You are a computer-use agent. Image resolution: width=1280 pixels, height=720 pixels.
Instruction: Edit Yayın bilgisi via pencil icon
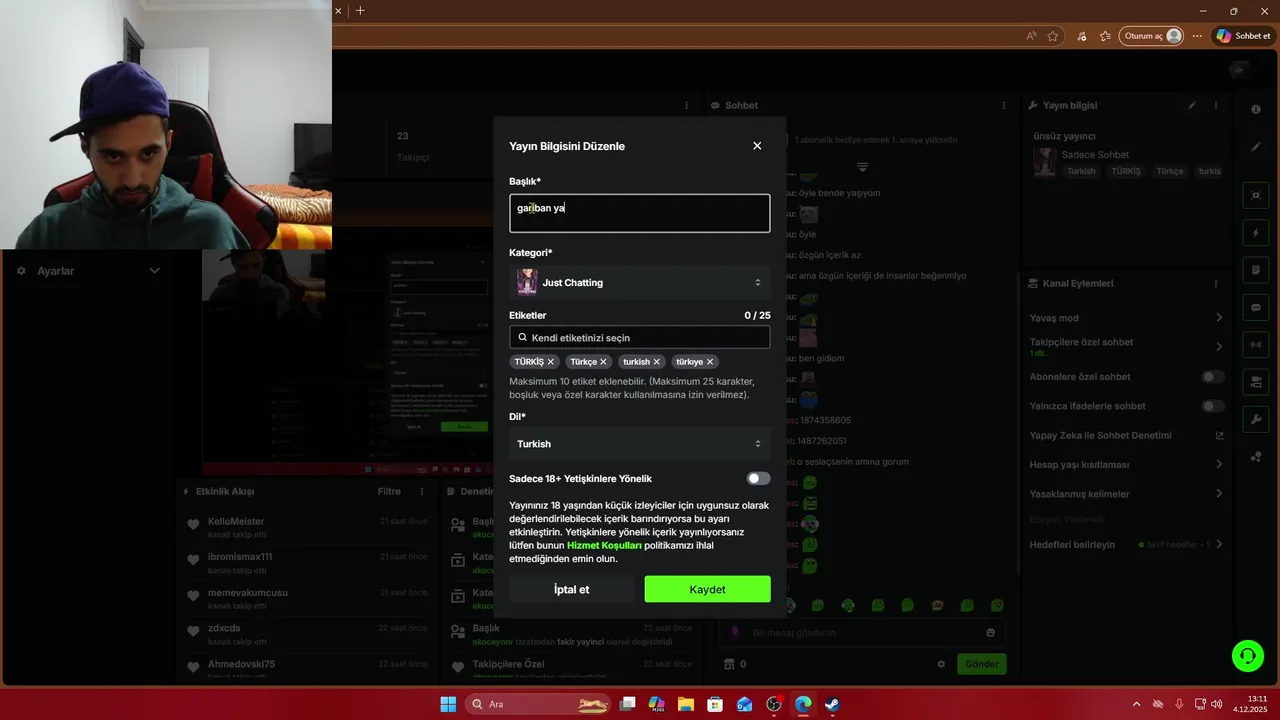(x=1192, y=105)
